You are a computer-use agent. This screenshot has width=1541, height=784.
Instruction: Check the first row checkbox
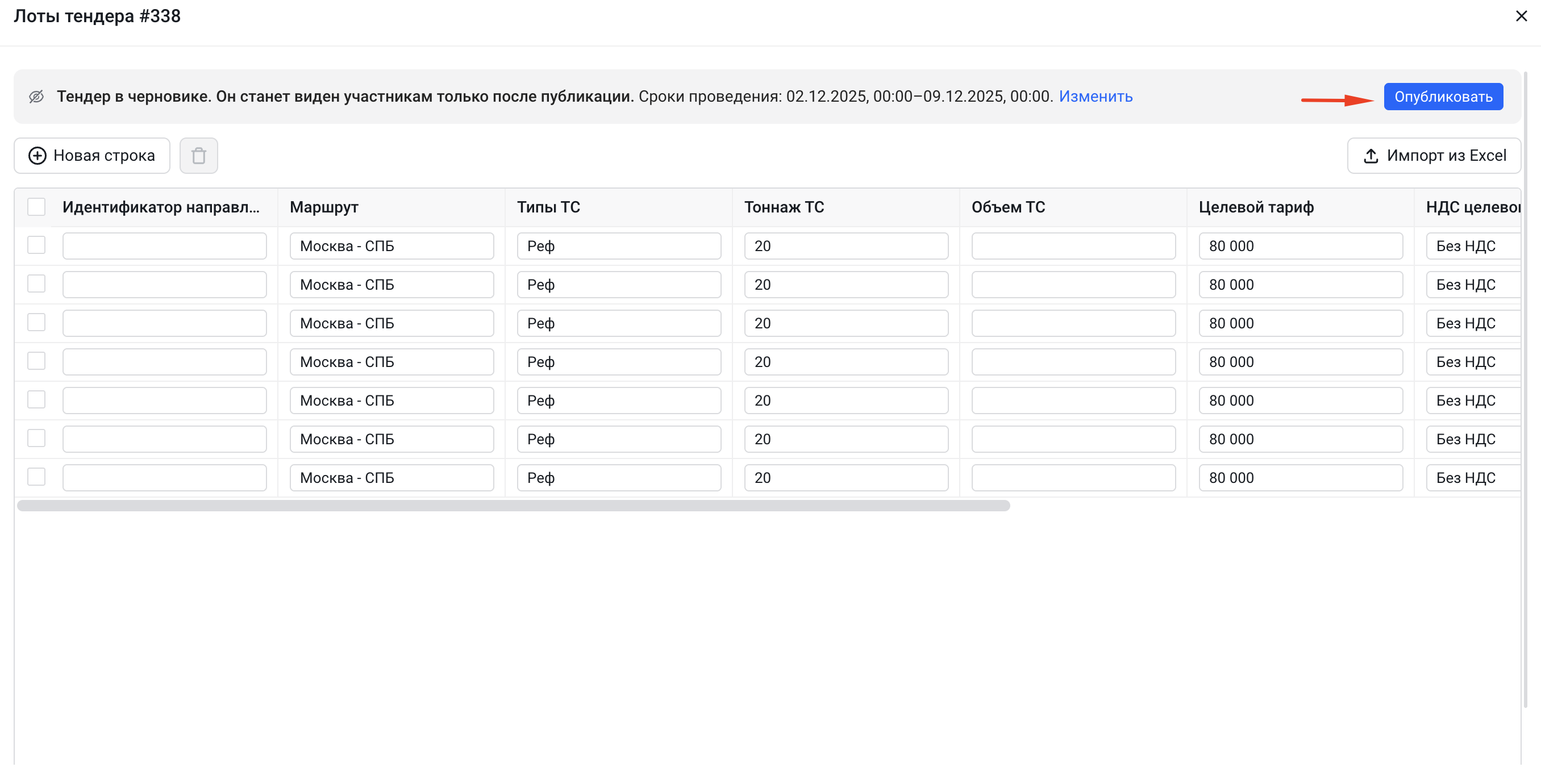[x=36, y=245]
